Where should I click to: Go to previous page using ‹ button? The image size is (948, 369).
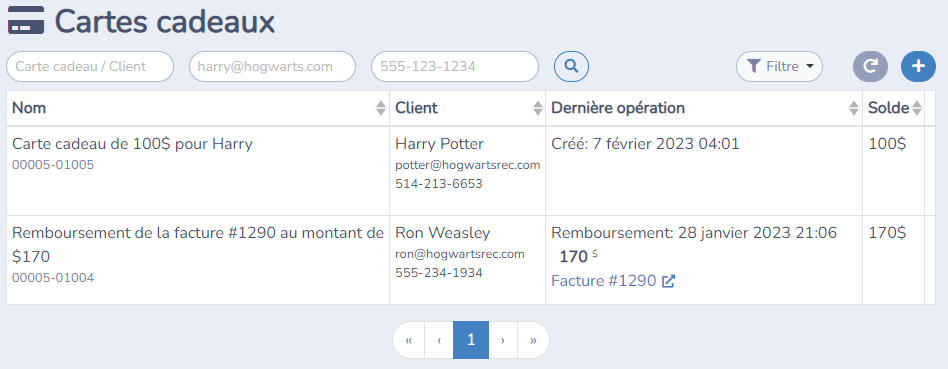pyautogui.click(x=440, y=340)
